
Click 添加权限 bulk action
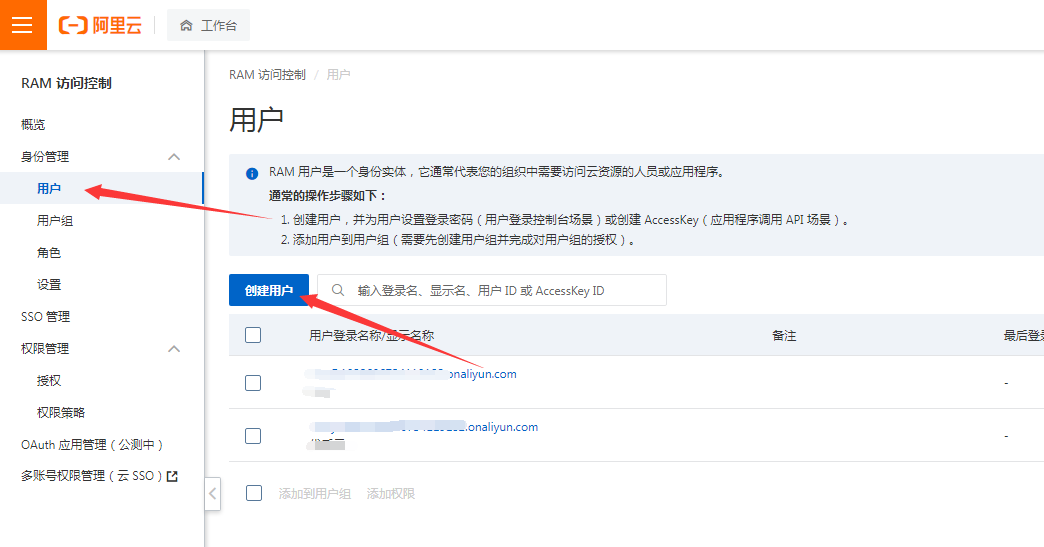click(391, 493)
